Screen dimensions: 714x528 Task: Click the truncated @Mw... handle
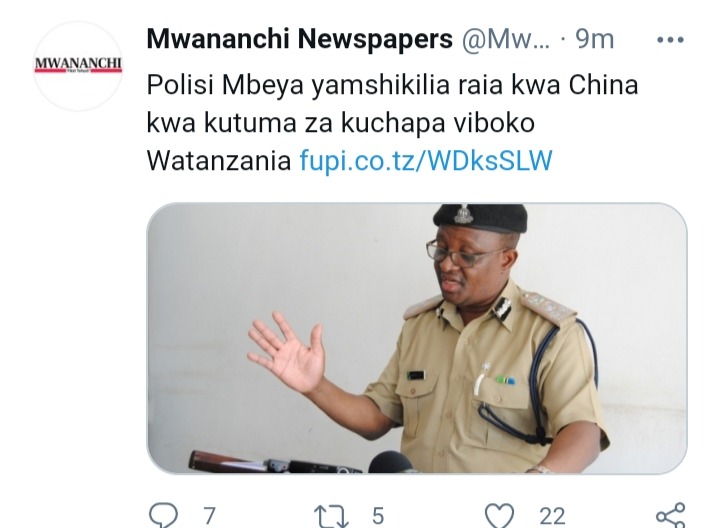coord(505,40)
